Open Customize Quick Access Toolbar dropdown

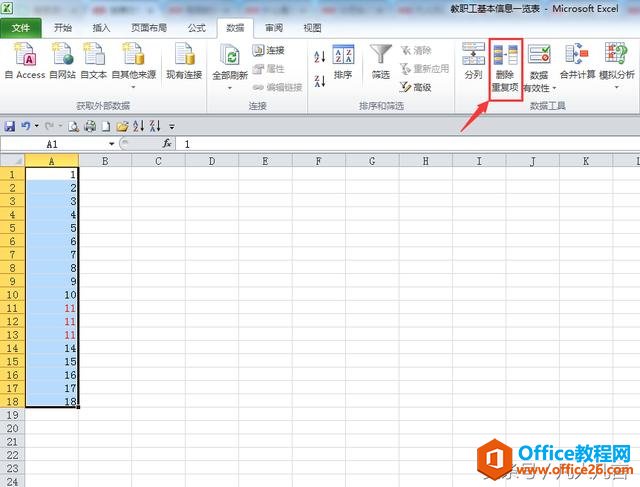coord(172,127)
